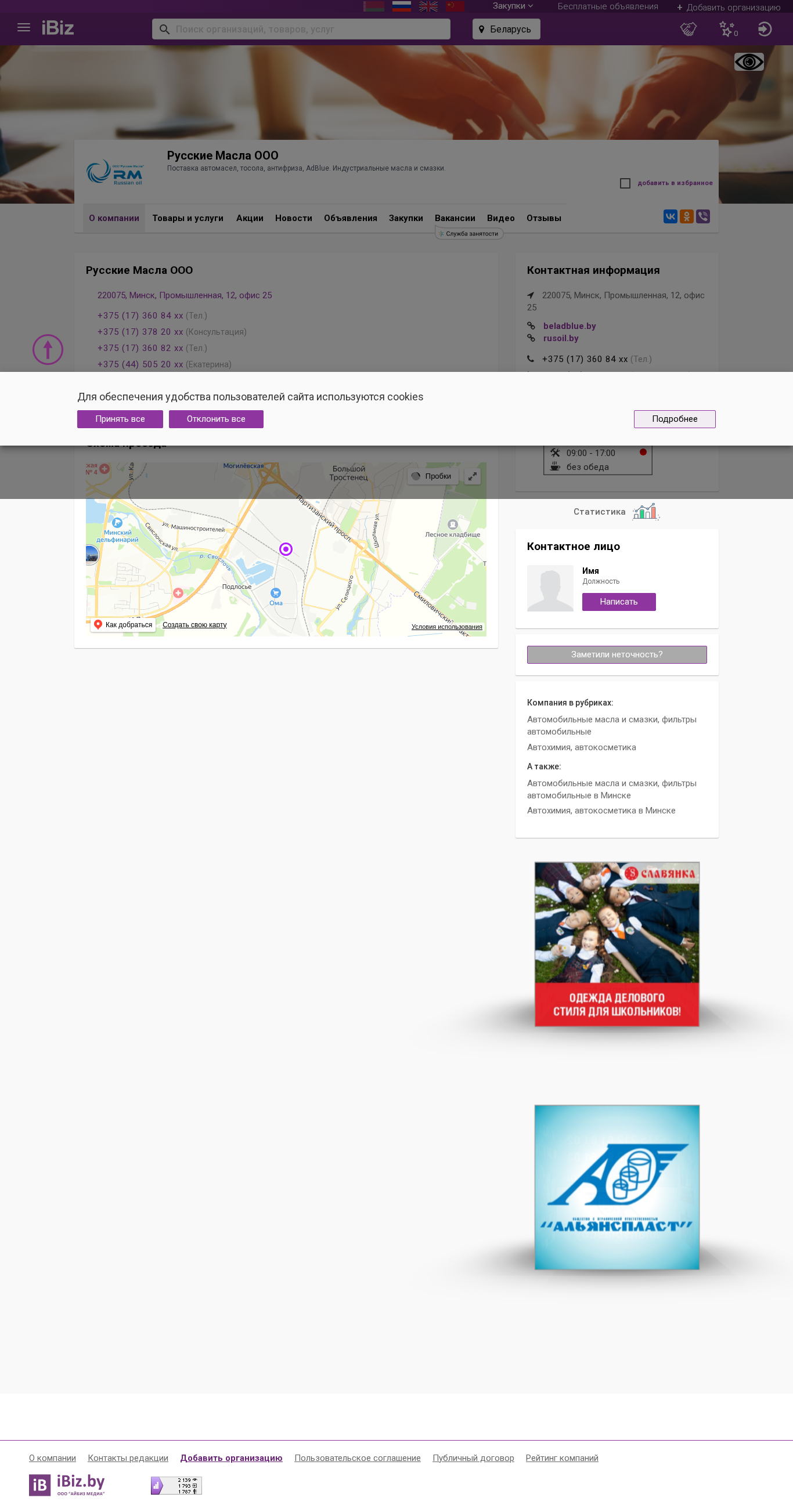Click the visitor counter badge in footer

[x=176, y=1485]
